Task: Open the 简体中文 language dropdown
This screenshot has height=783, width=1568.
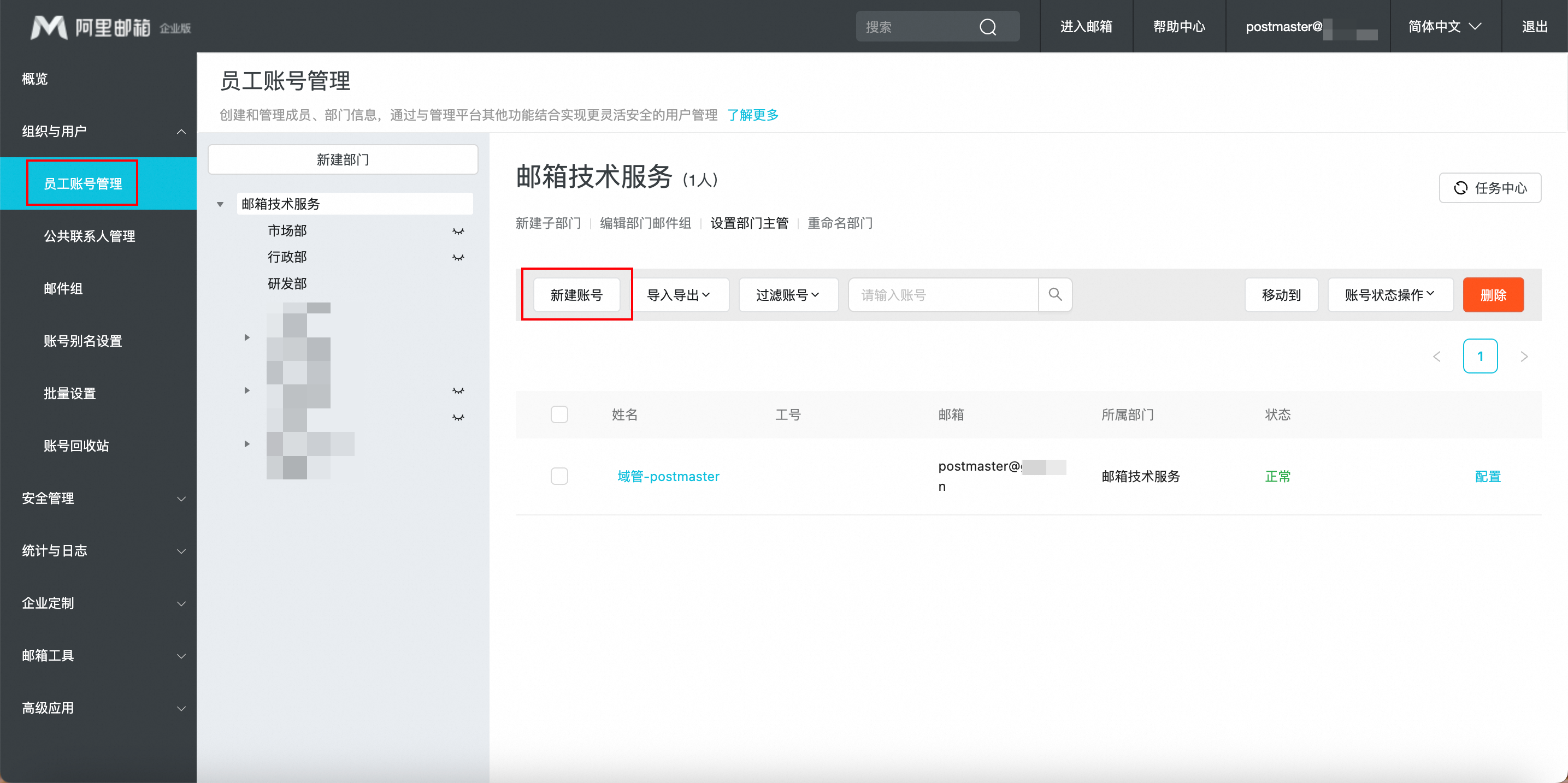Action: 1445,27
